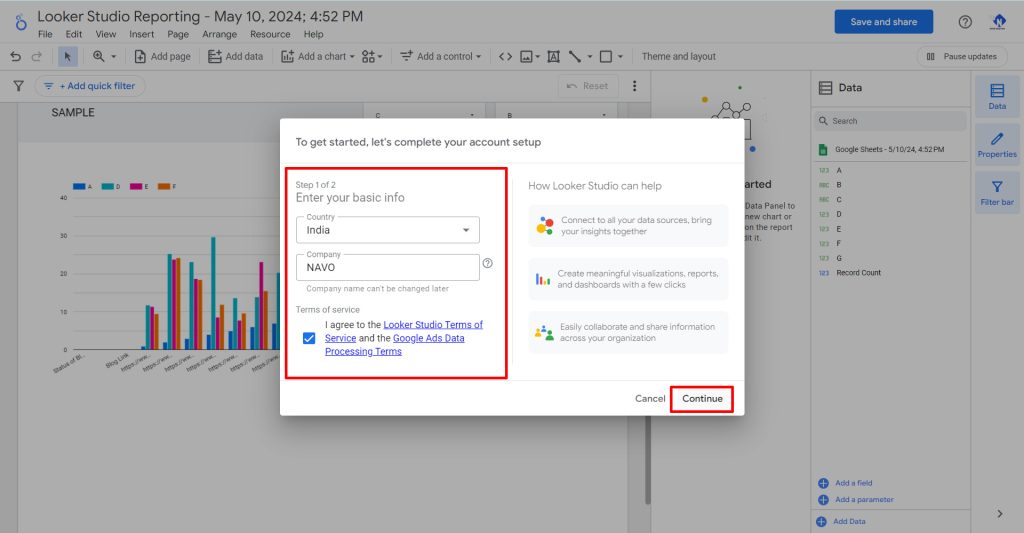Image resolution: width=1024 pixels, height=533 pixels.
Task: Select the text box tool icon
Action: click(553, 57)
